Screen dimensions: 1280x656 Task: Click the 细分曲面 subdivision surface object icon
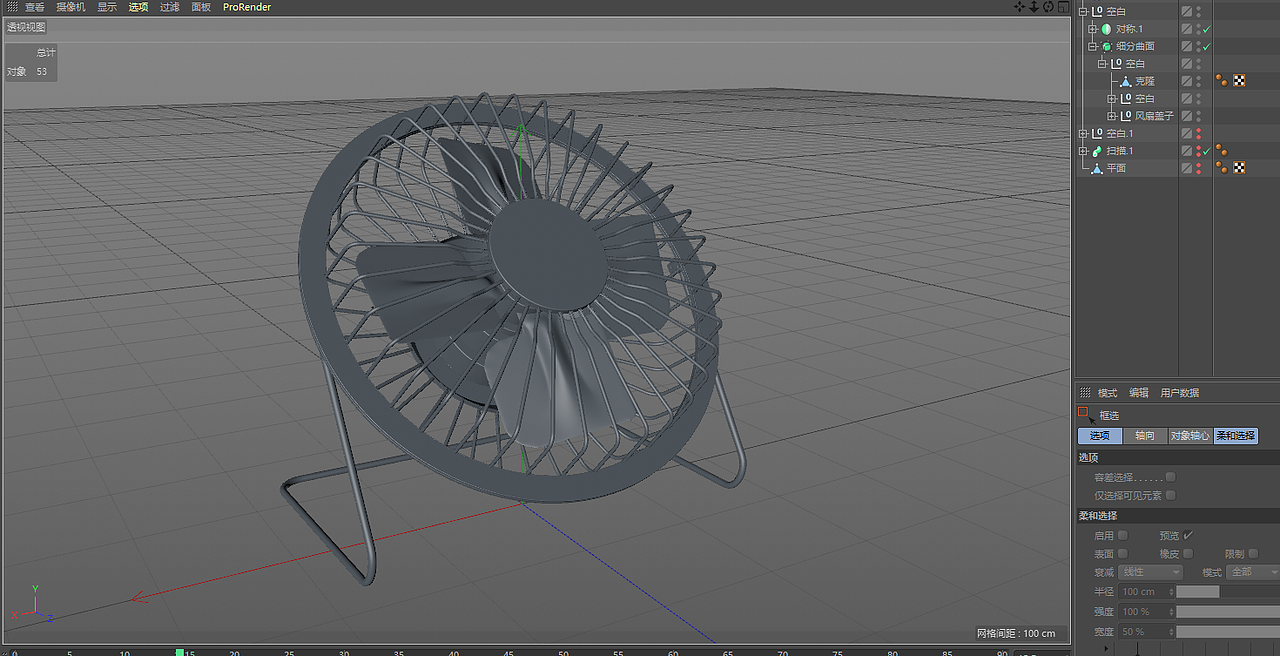[1106, 46]
